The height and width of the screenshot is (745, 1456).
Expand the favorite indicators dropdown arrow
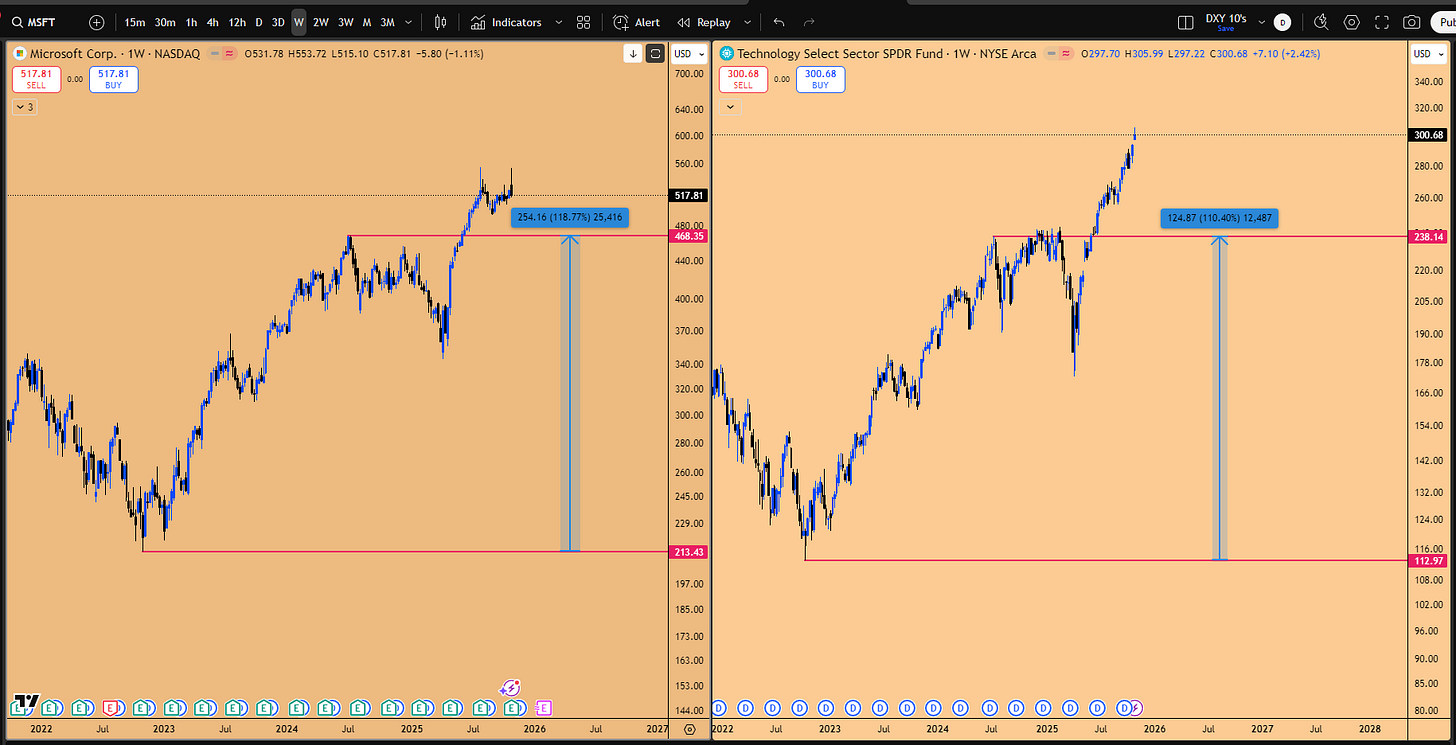point(558,22)
